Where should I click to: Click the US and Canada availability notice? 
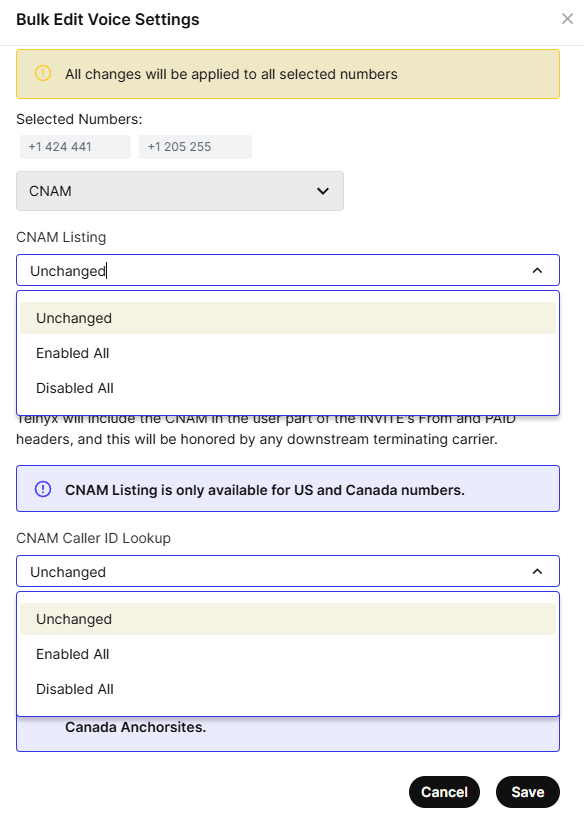[287, 488]
